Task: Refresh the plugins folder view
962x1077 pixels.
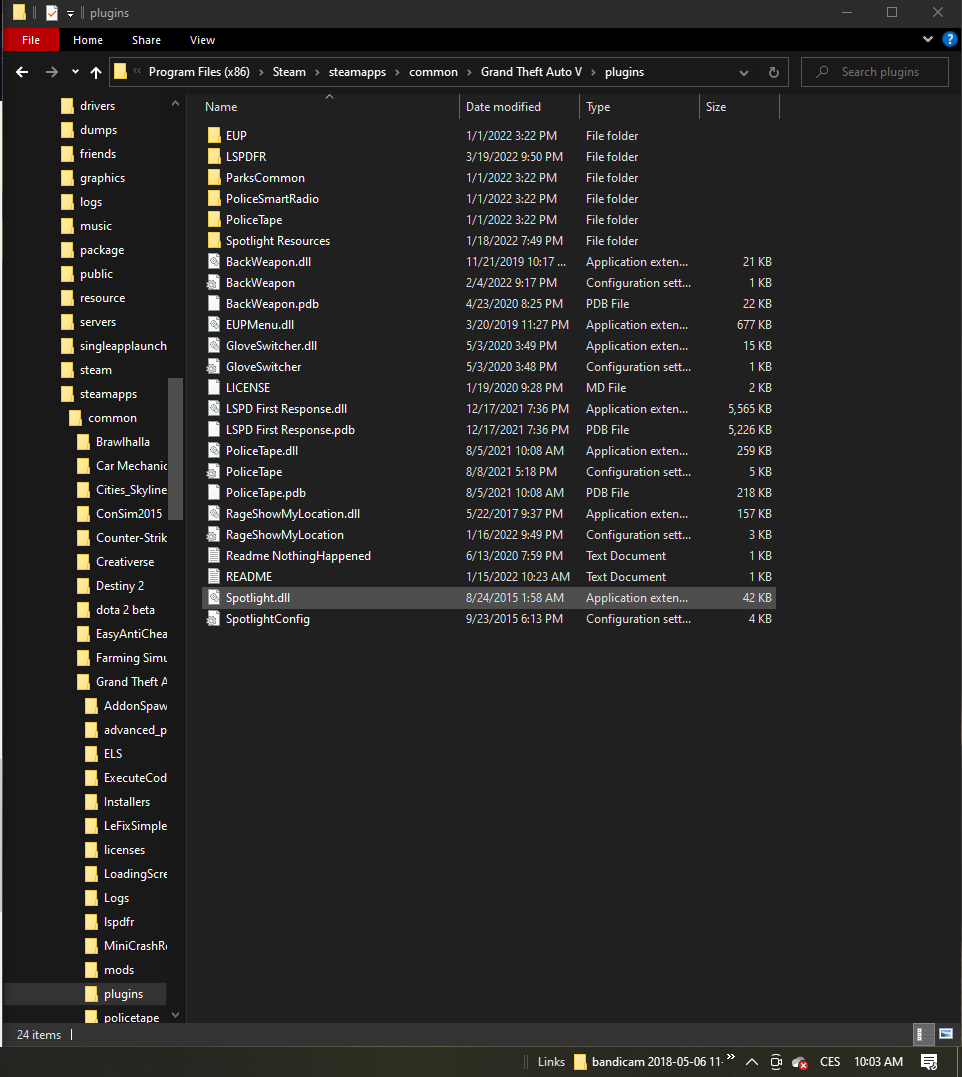Action: click(x=773, y=72)
